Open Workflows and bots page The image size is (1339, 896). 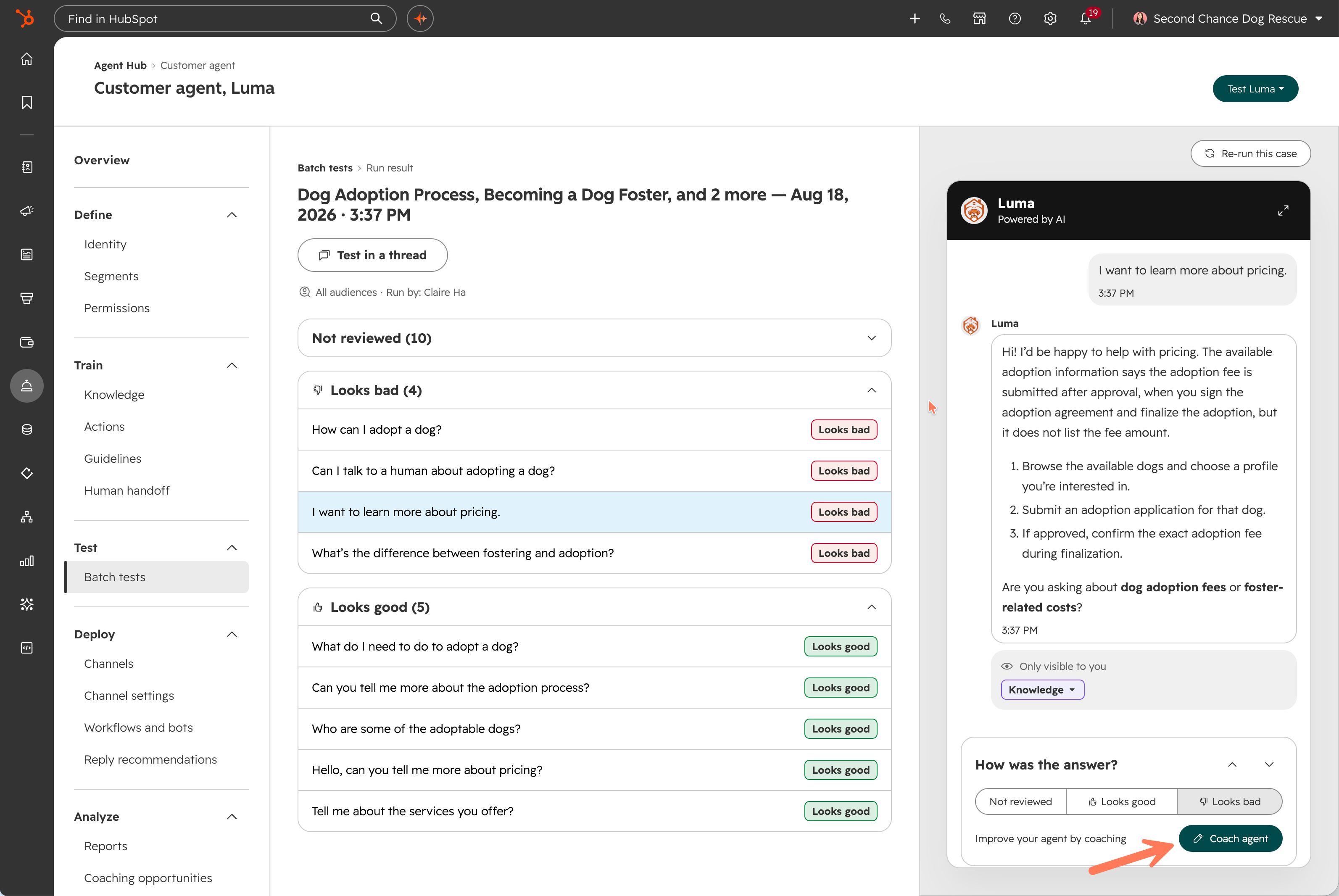(x=138, y=727)
